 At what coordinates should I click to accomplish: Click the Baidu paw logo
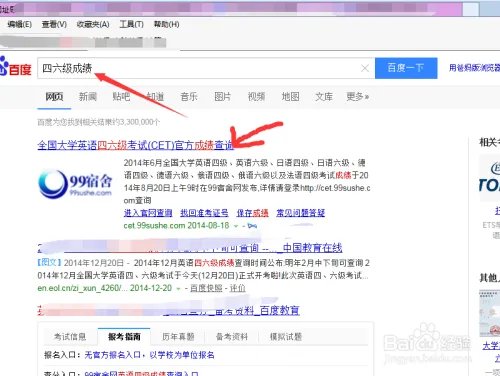click(15, 67)
